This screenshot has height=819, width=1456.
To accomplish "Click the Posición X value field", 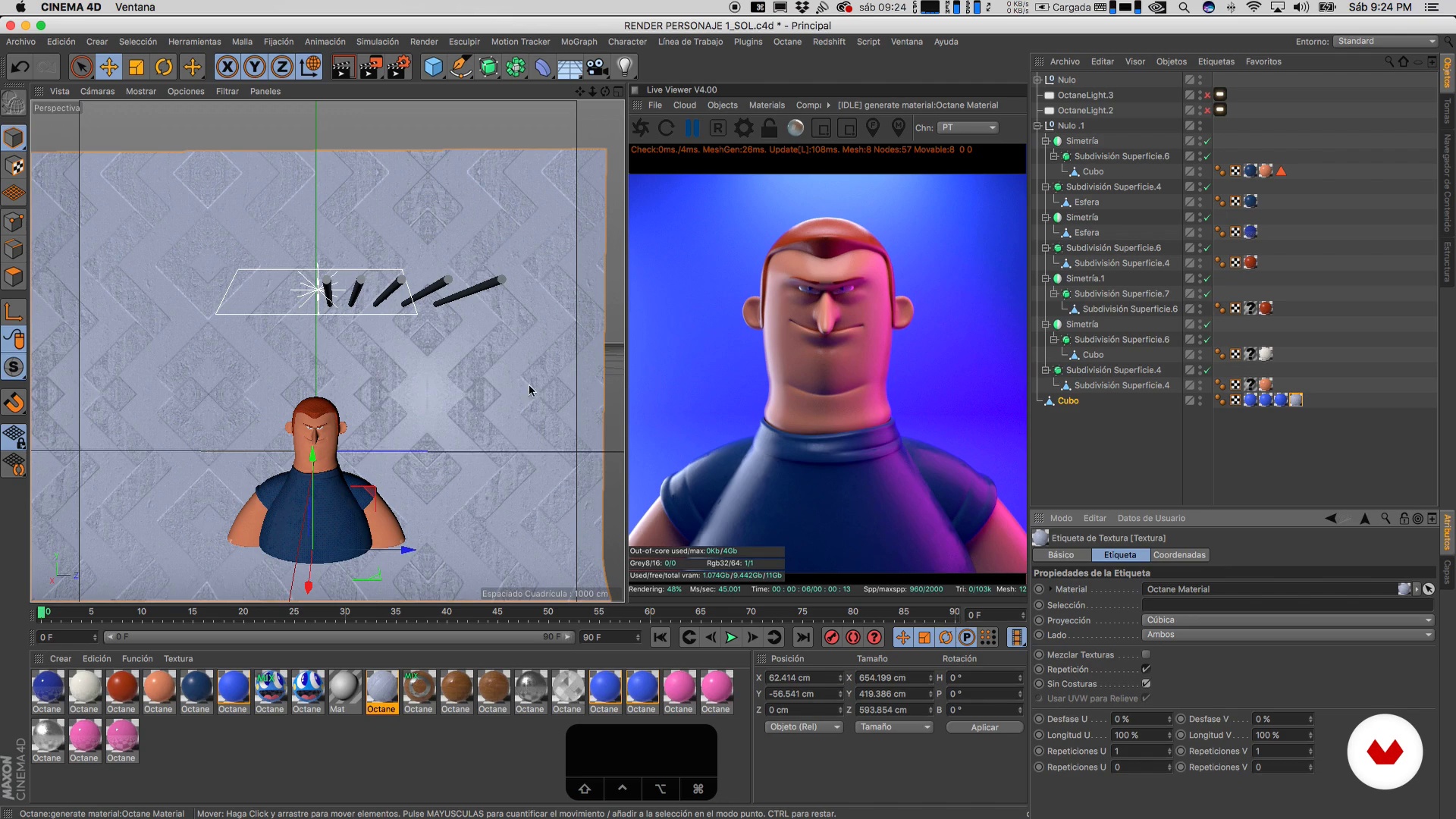I will 802,678.
